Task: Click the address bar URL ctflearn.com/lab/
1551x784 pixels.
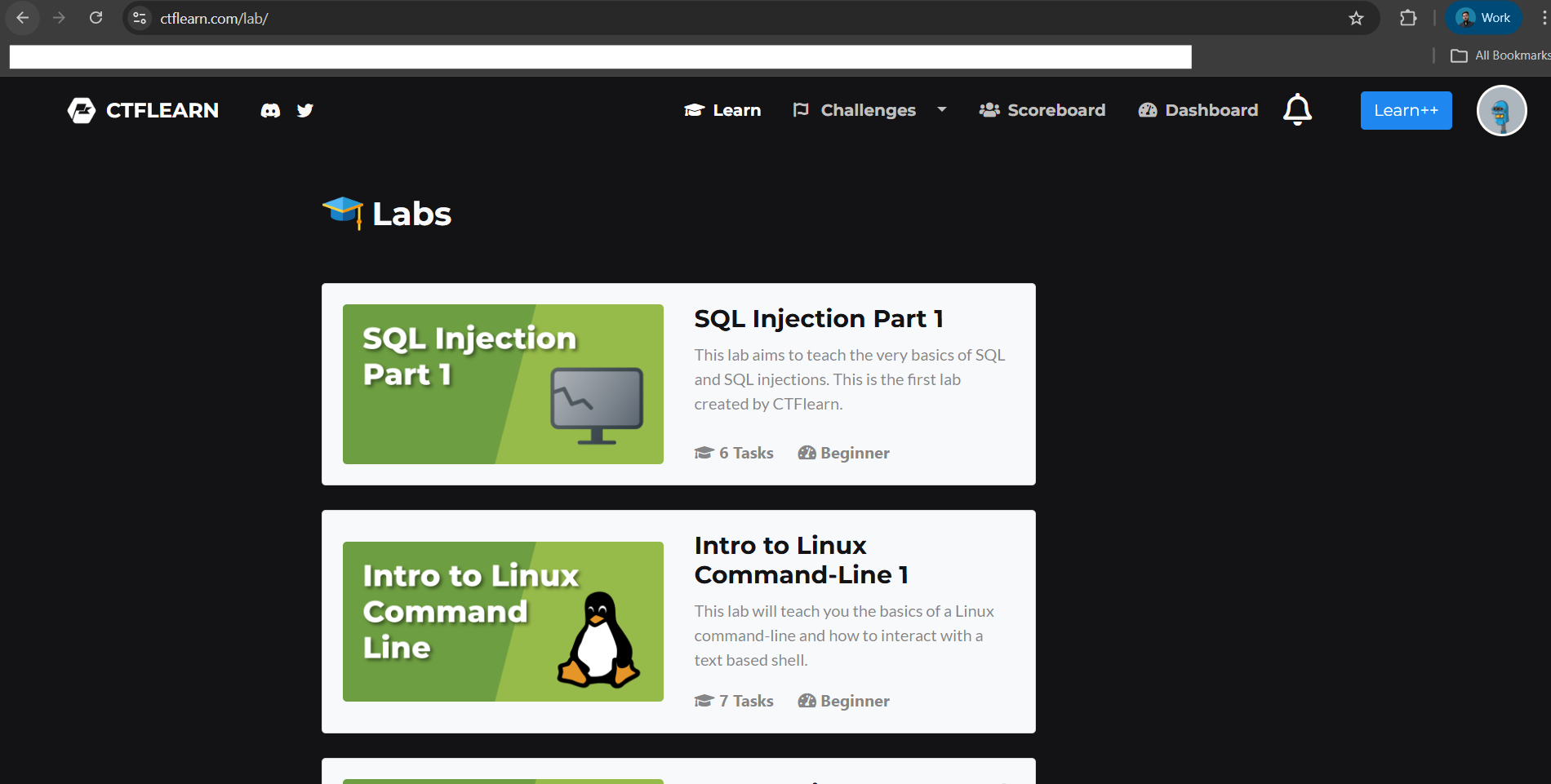Action: pos(214,18)
